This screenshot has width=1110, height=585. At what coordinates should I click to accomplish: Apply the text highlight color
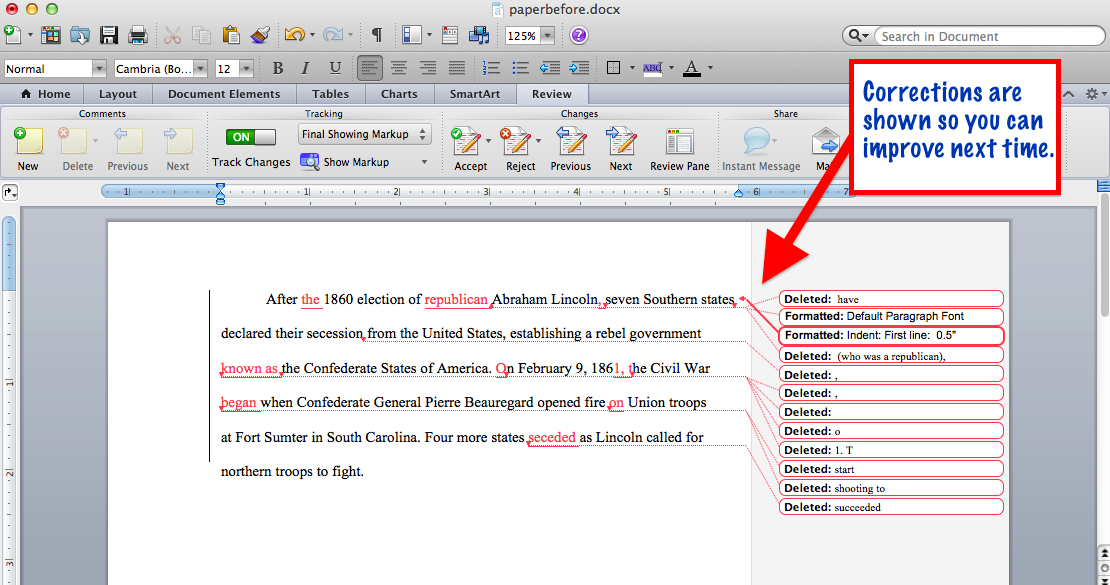[652, 68]
